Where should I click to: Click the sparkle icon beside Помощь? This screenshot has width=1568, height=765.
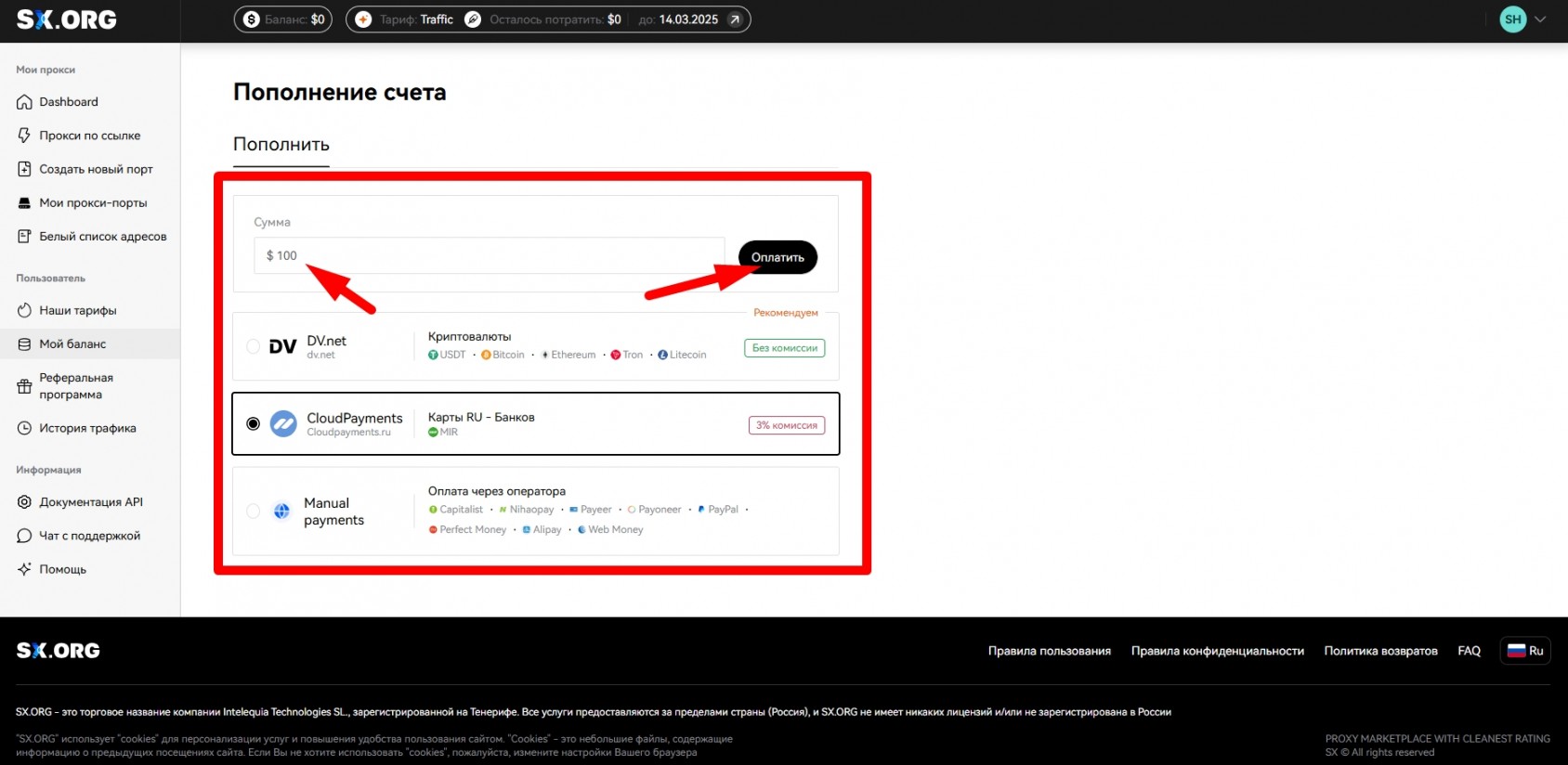click(x=24, y=569)
